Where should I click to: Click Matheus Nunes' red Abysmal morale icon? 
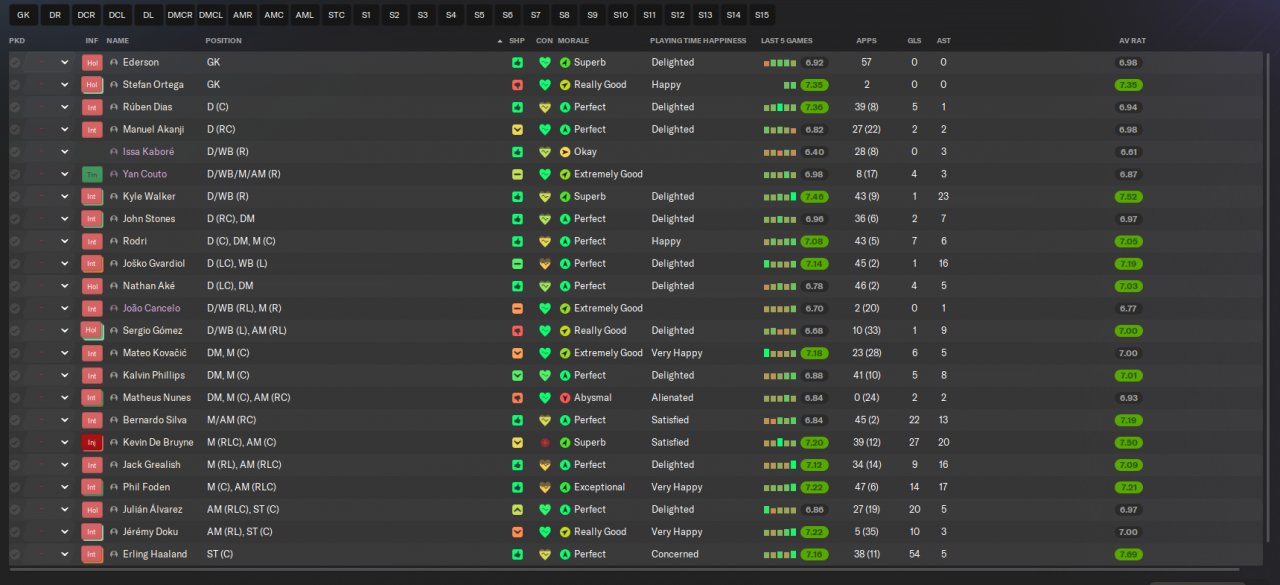(x=565, y=398)
